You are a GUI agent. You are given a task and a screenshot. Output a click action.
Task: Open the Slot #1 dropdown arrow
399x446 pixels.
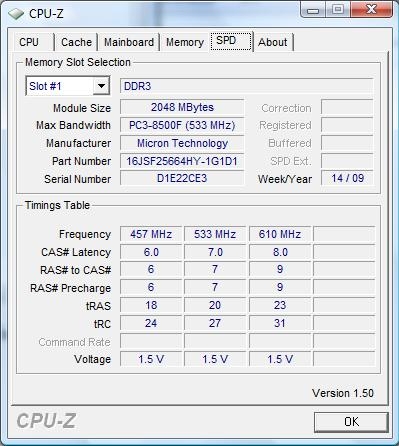[x=101, y=86]
